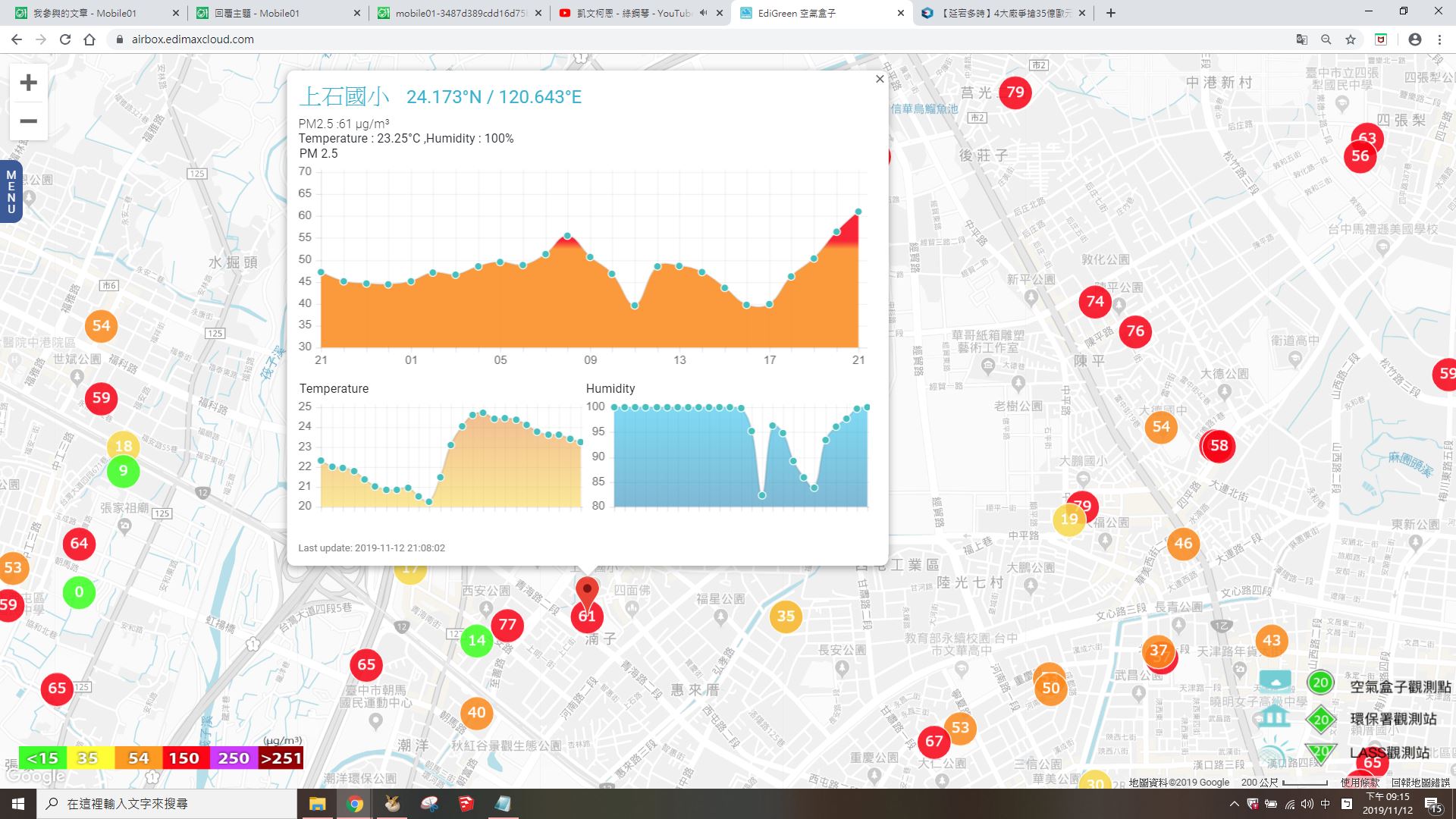The width and height of the screenshot is (1456, 819).
Task: Click last PM2.5 data point at 61
Action: (858, 212)
